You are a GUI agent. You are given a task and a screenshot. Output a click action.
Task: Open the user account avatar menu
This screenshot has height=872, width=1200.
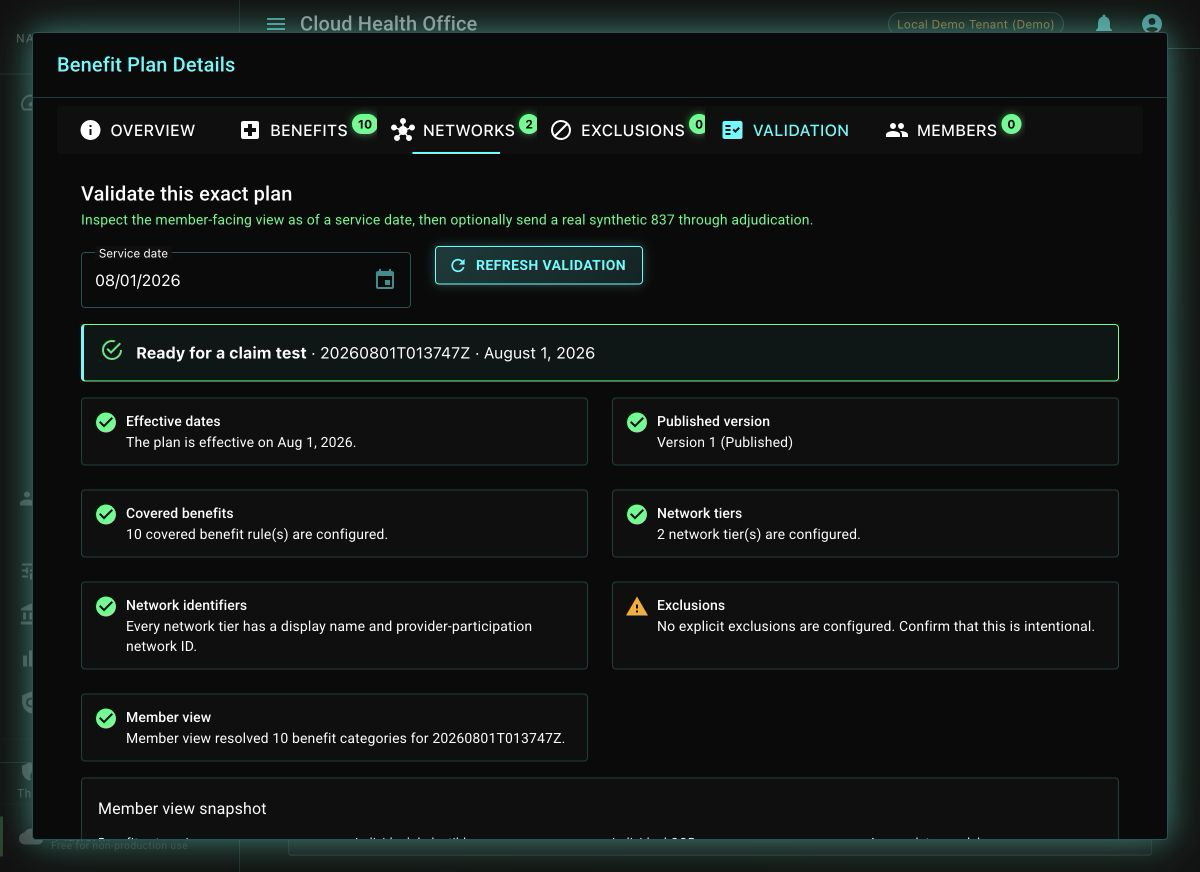point(1151,23)
